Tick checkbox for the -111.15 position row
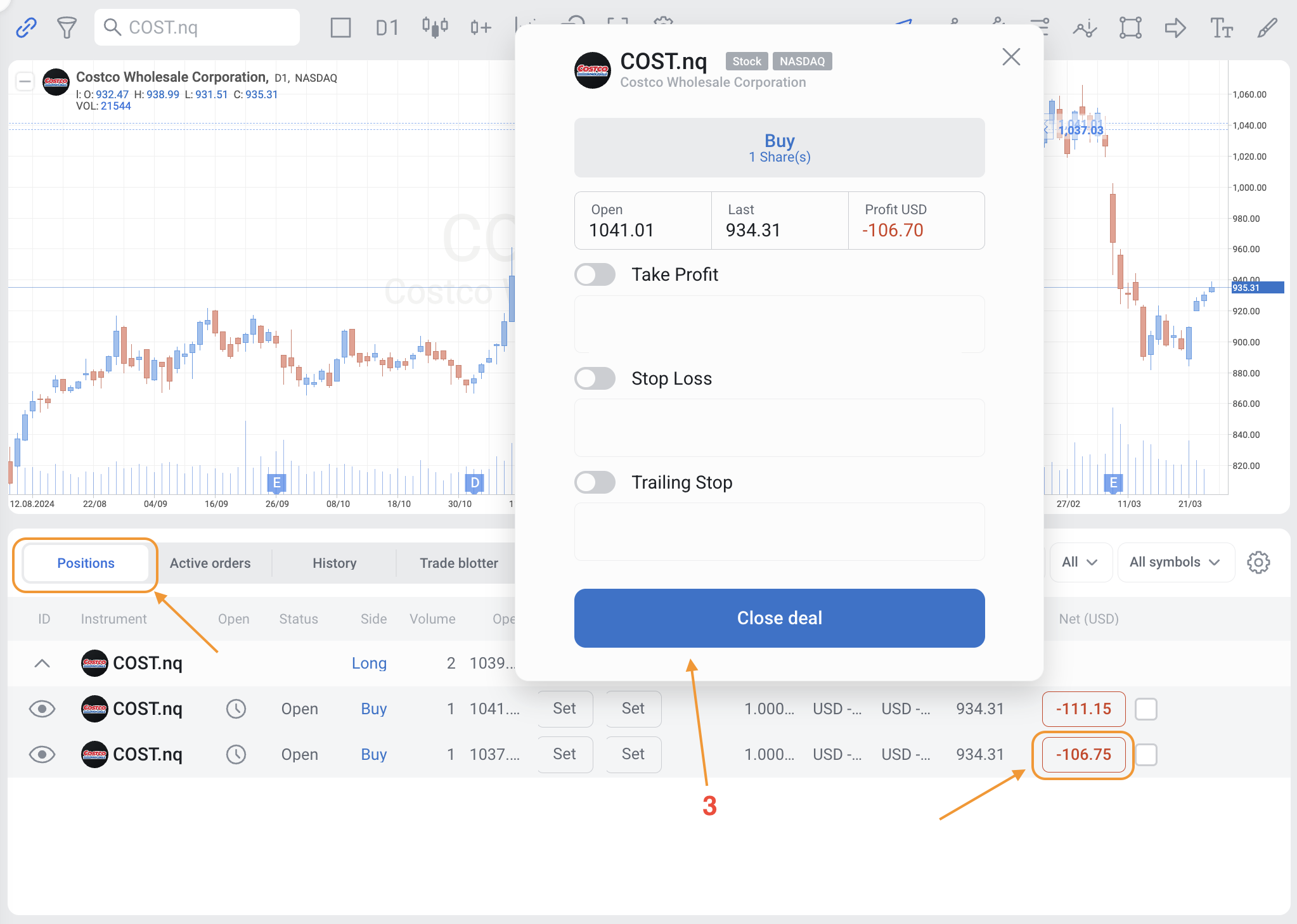This screenshot has width=1297, height=924. (1145, 709)
